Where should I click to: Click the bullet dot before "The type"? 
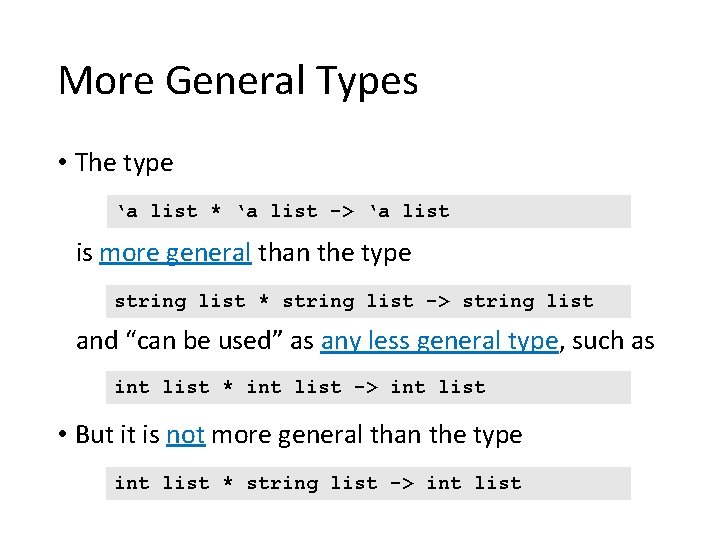(63, 164)
